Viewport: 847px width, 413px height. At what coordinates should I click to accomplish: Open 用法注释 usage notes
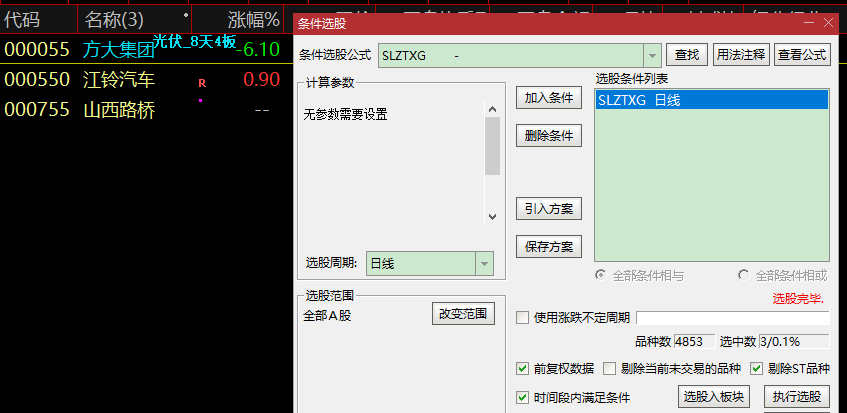click(x=741, y=55)
